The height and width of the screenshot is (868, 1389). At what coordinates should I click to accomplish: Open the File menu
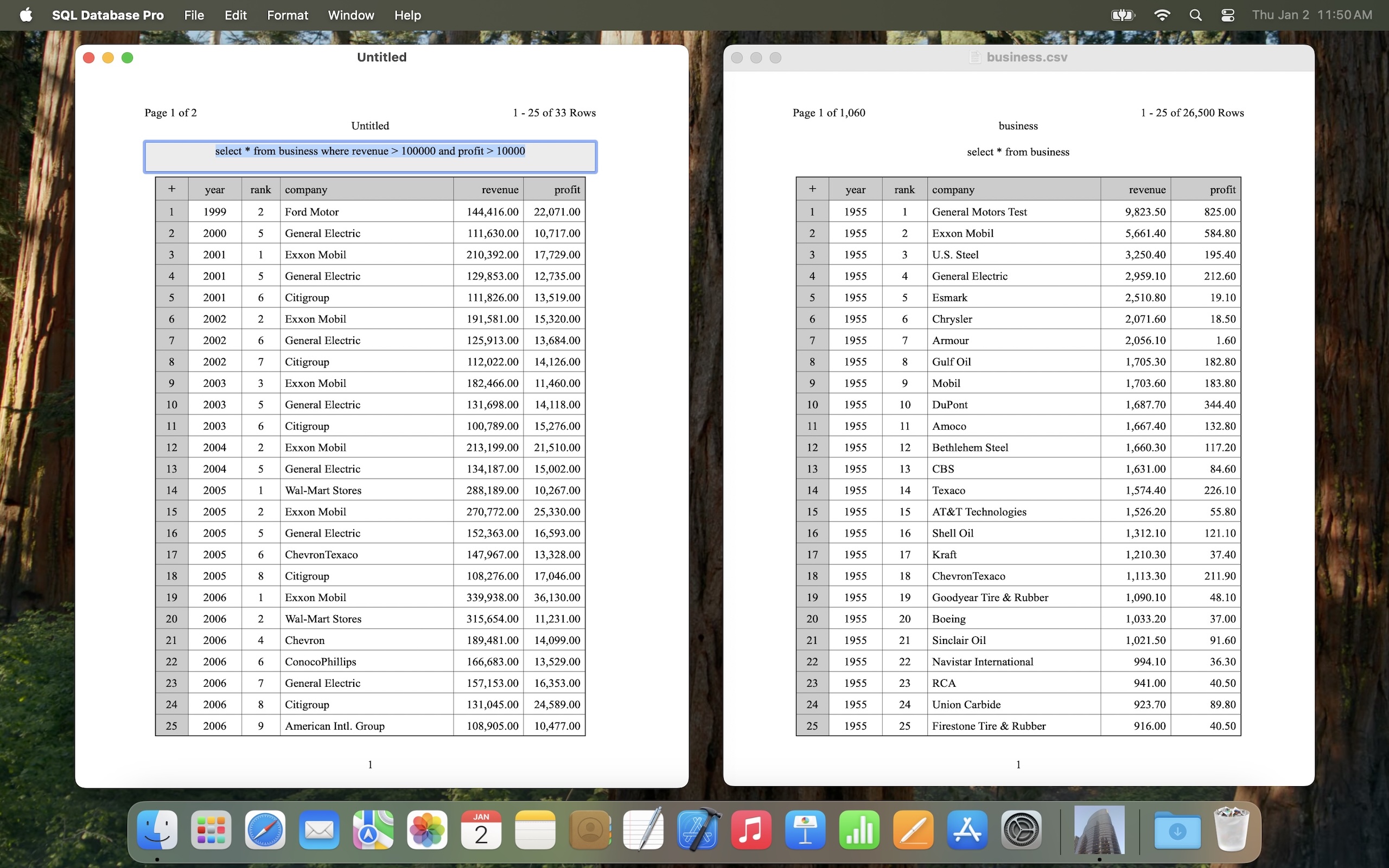(x=194, y=15)
